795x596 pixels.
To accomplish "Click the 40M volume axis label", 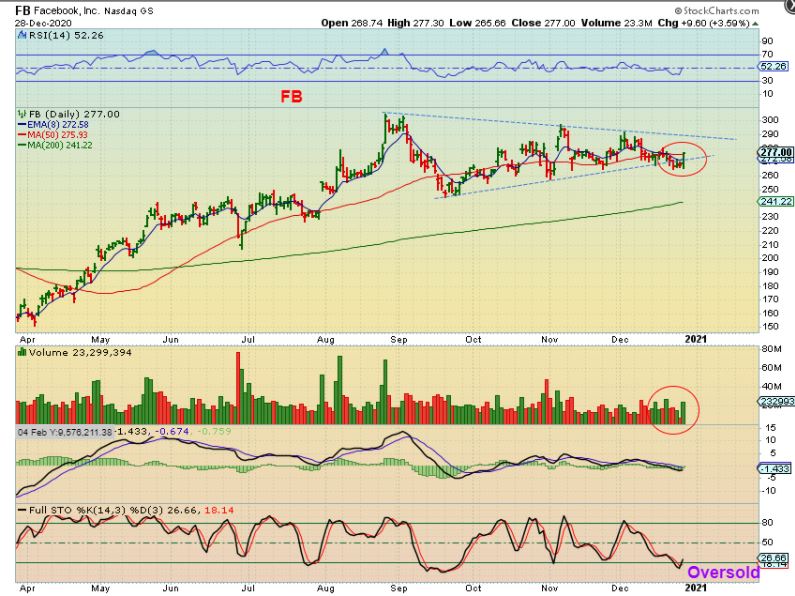I will (x=771, y=387).
